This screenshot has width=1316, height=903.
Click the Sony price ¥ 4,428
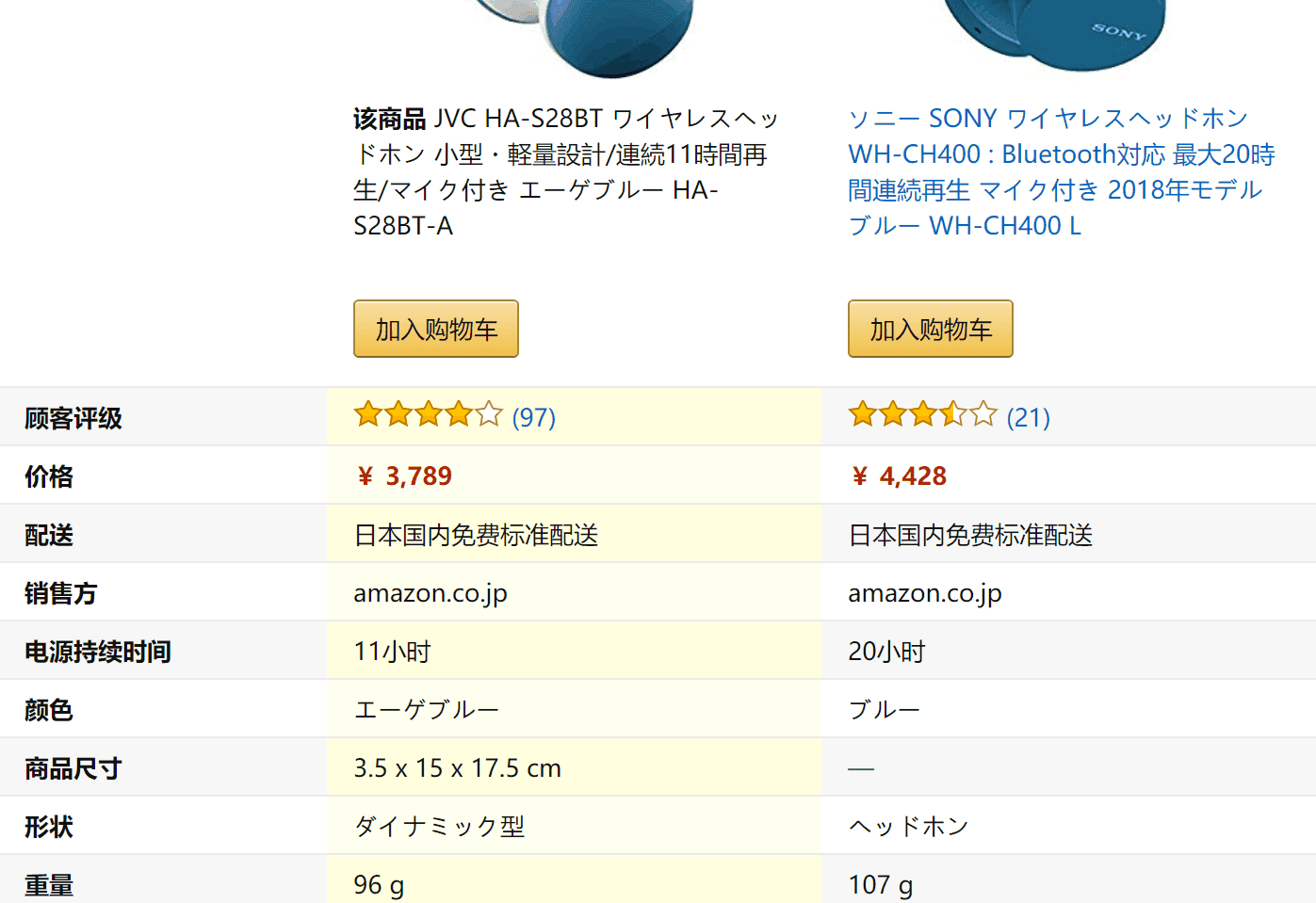[899, 476]
